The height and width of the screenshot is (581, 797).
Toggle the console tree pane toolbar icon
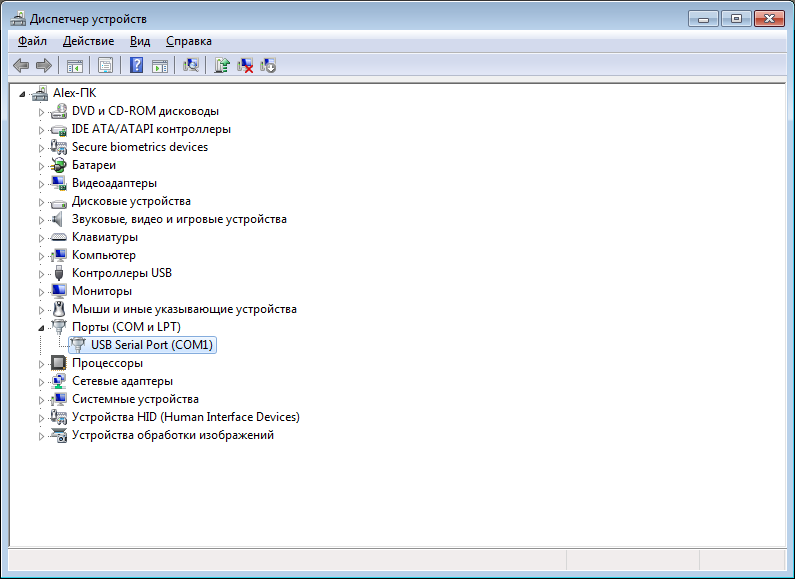(x=75, y=66)
